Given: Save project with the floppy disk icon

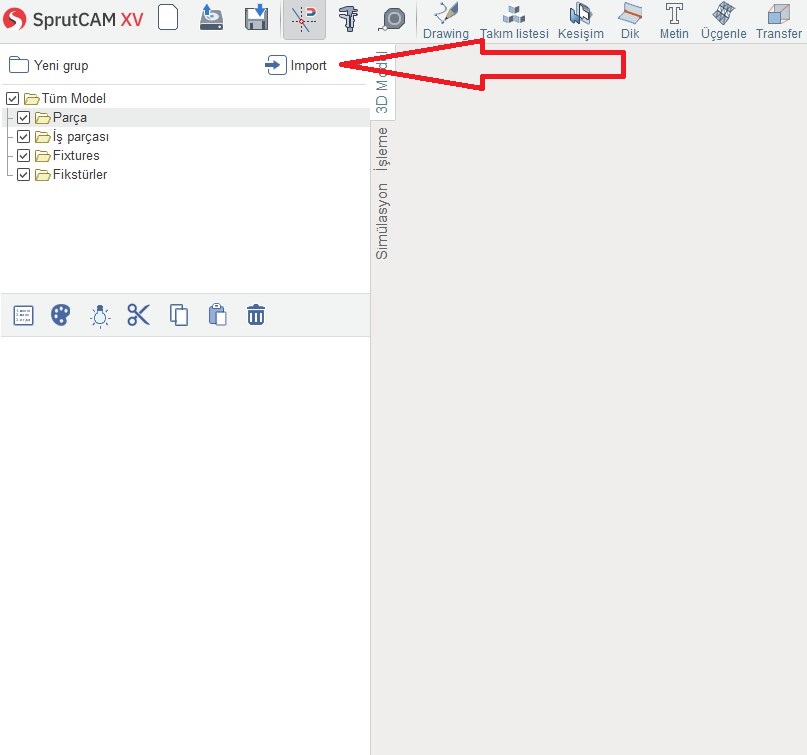Looking at the screenshot, I should [x=256, y=19].
